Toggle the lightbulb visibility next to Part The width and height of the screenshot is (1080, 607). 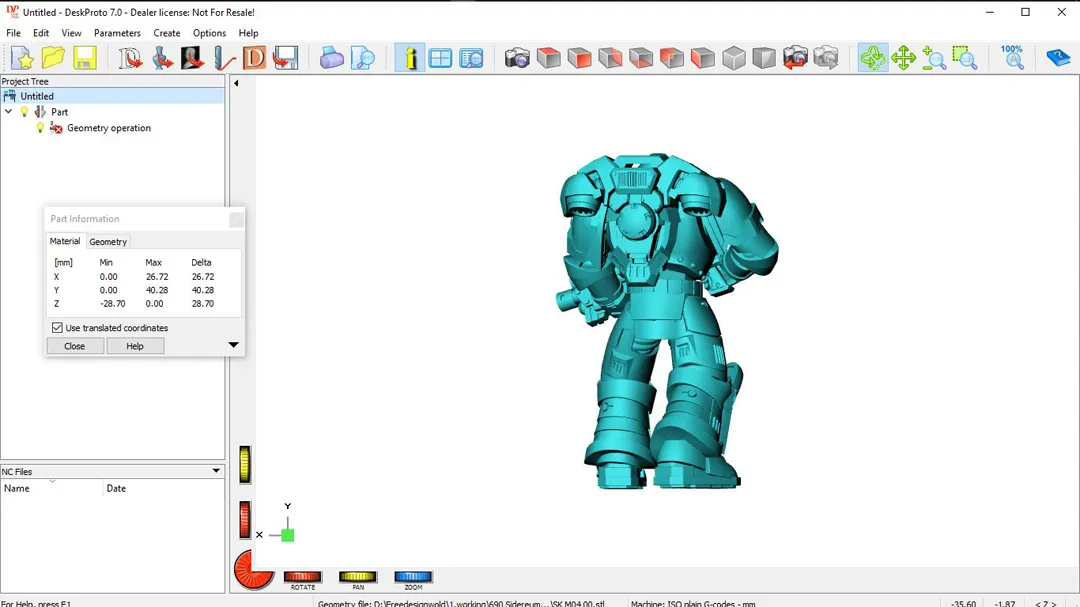tap(25, 112)
